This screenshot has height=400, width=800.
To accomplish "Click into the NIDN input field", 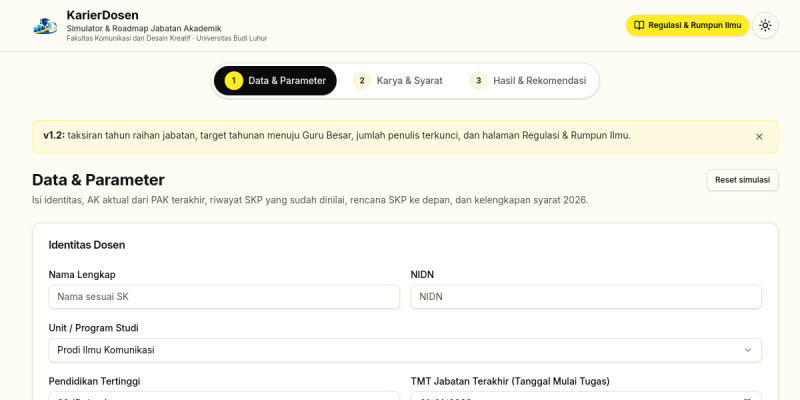I will coord(586,296).
